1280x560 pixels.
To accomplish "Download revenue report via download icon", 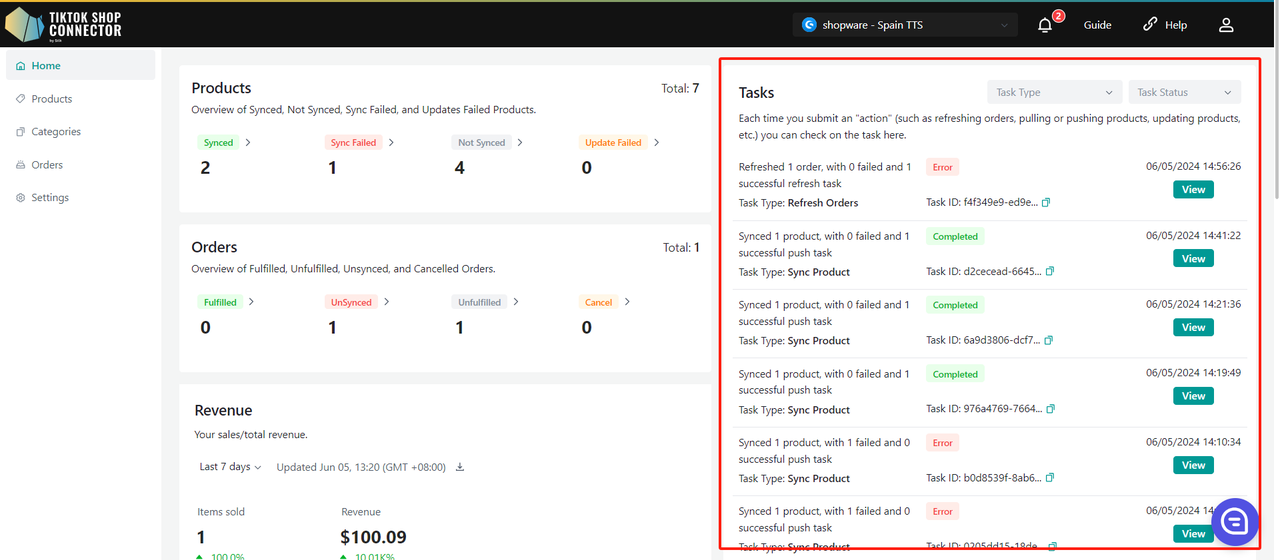I will pos(460,467).
